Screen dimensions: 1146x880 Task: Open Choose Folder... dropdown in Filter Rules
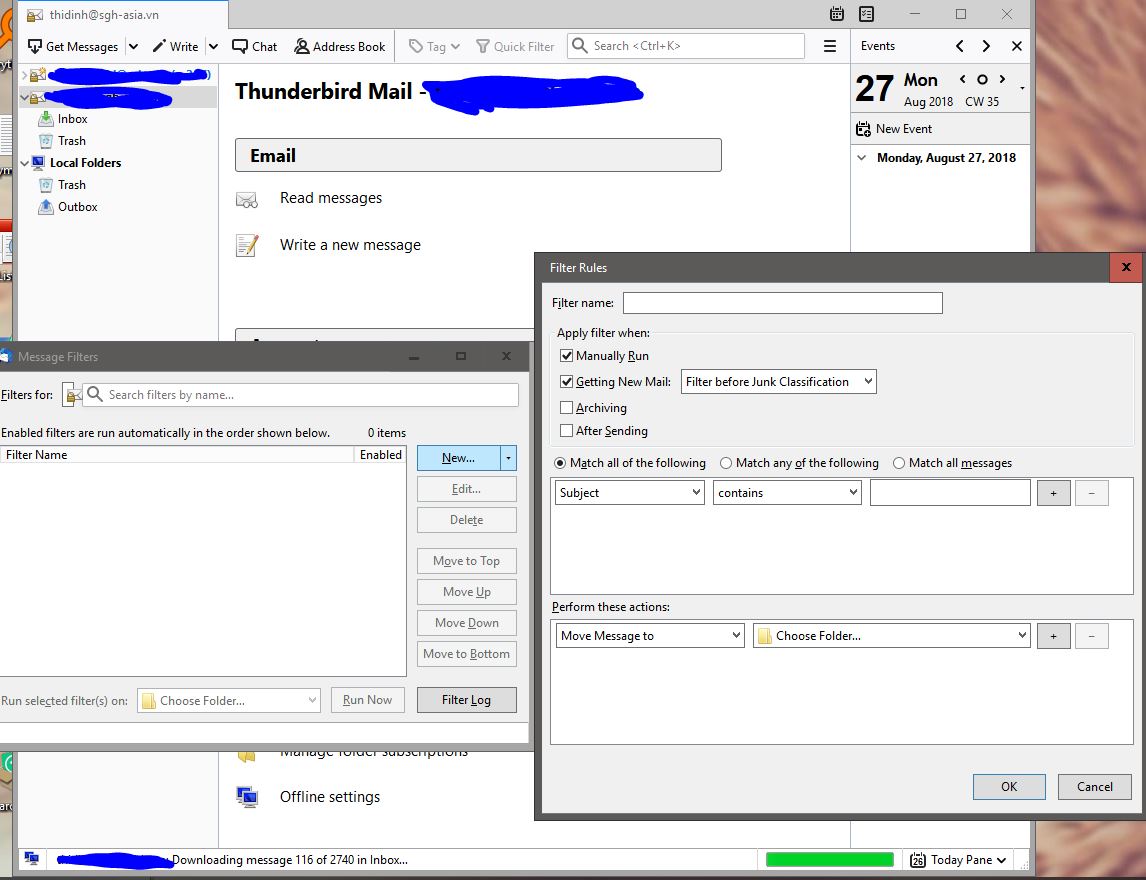pyautogui.click(x=892, y=635)
